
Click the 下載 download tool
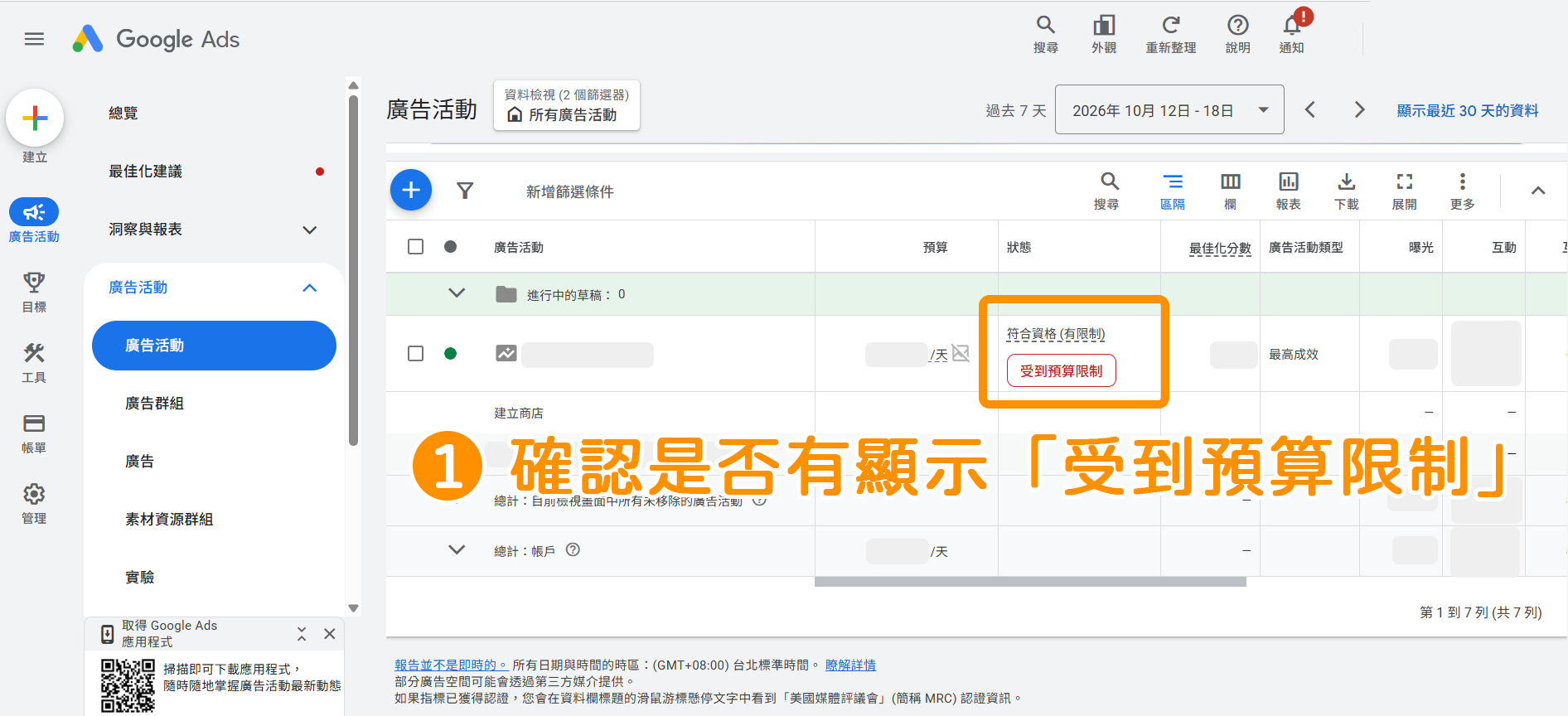[x=1347, y=191]
